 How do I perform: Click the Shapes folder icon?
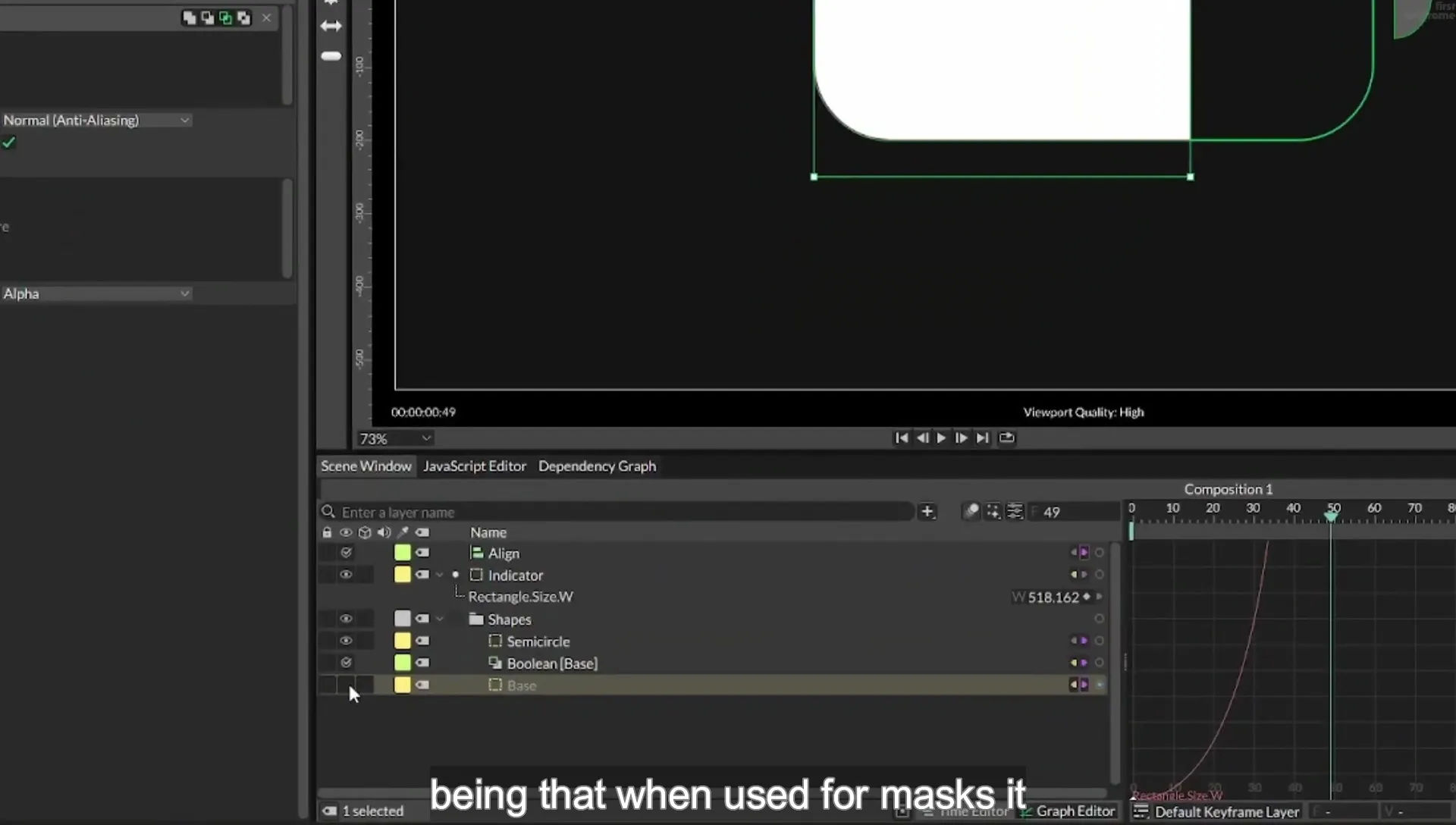coord(476,619)
